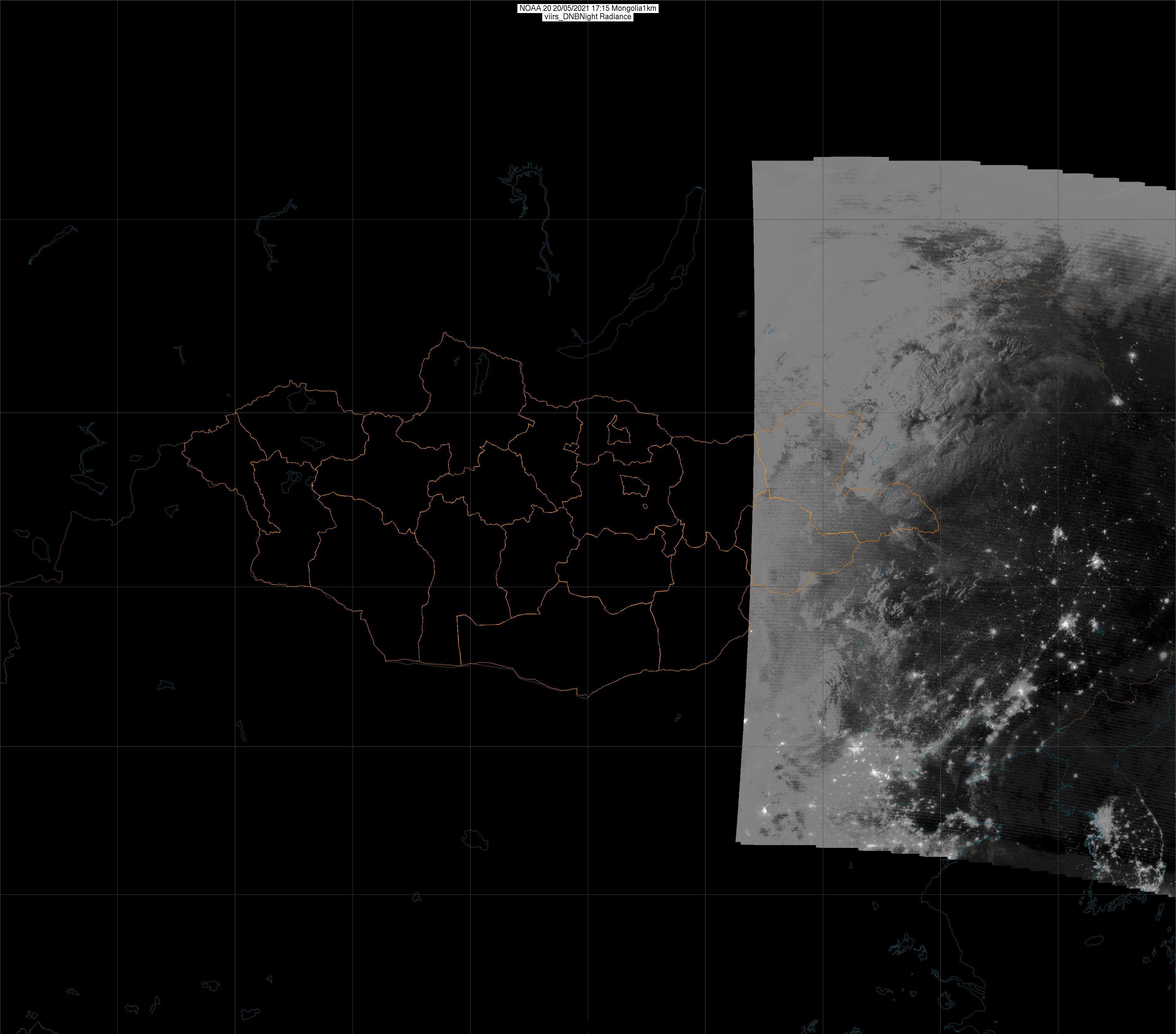Click the "NOAA 20 20/05/2021 17:15 Mongolia1km" title text
1176x1034 pixels.
pos(588,9)
